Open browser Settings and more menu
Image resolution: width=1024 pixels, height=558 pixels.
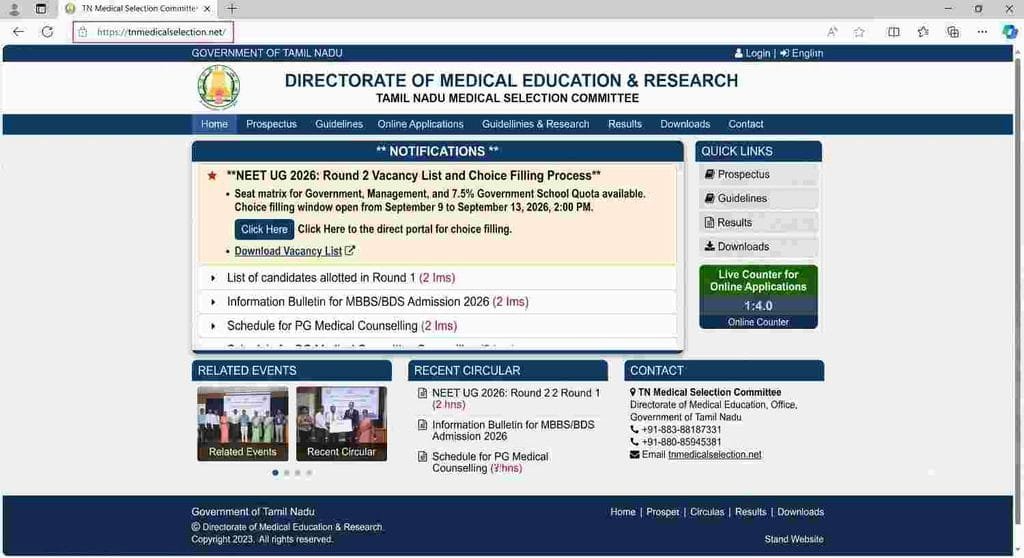click(982, 31)
